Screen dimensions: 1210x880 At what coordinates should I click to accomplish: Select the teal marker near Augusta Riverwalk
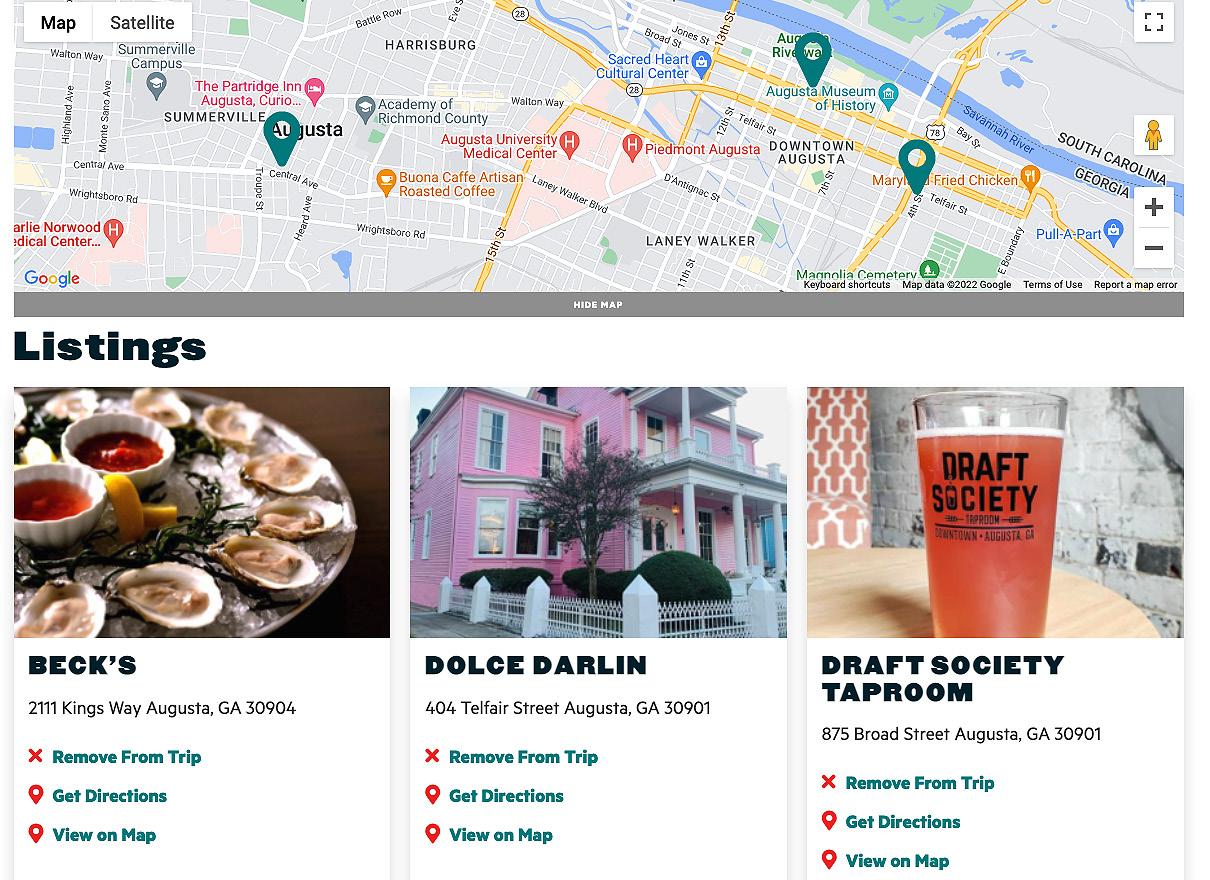(x=813, y=59)
